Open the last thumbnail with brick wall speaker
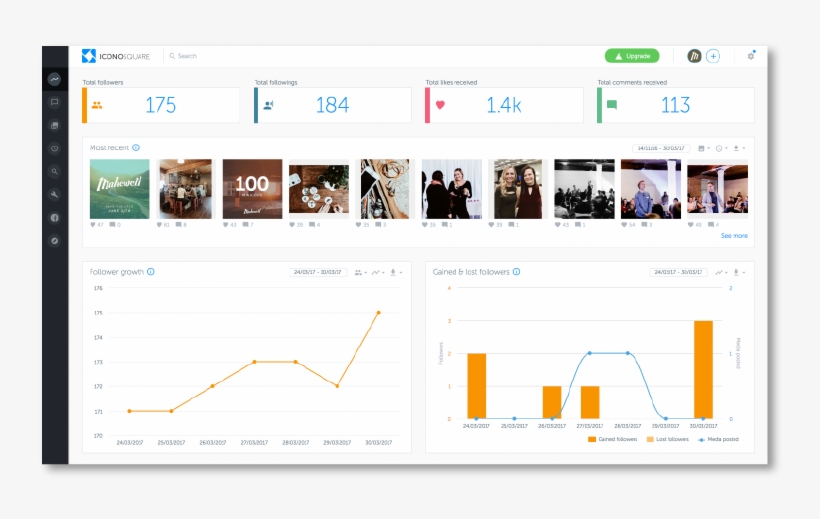This screenshot has height=519, width=820. [x=718, y=189]
